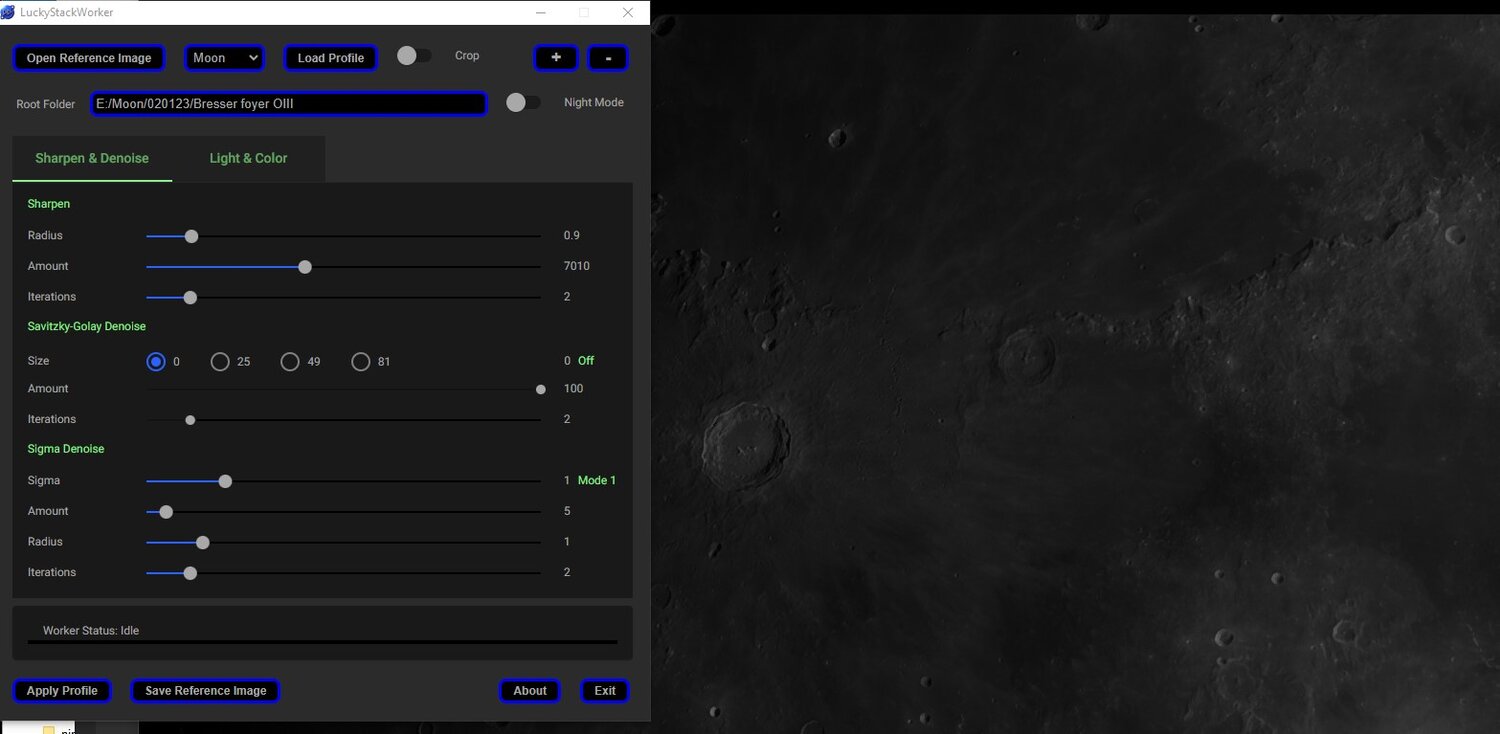Click the Sharpen Iterations slider
Image resolution: width=1500 pixels, height=734 pixels.
343,297
